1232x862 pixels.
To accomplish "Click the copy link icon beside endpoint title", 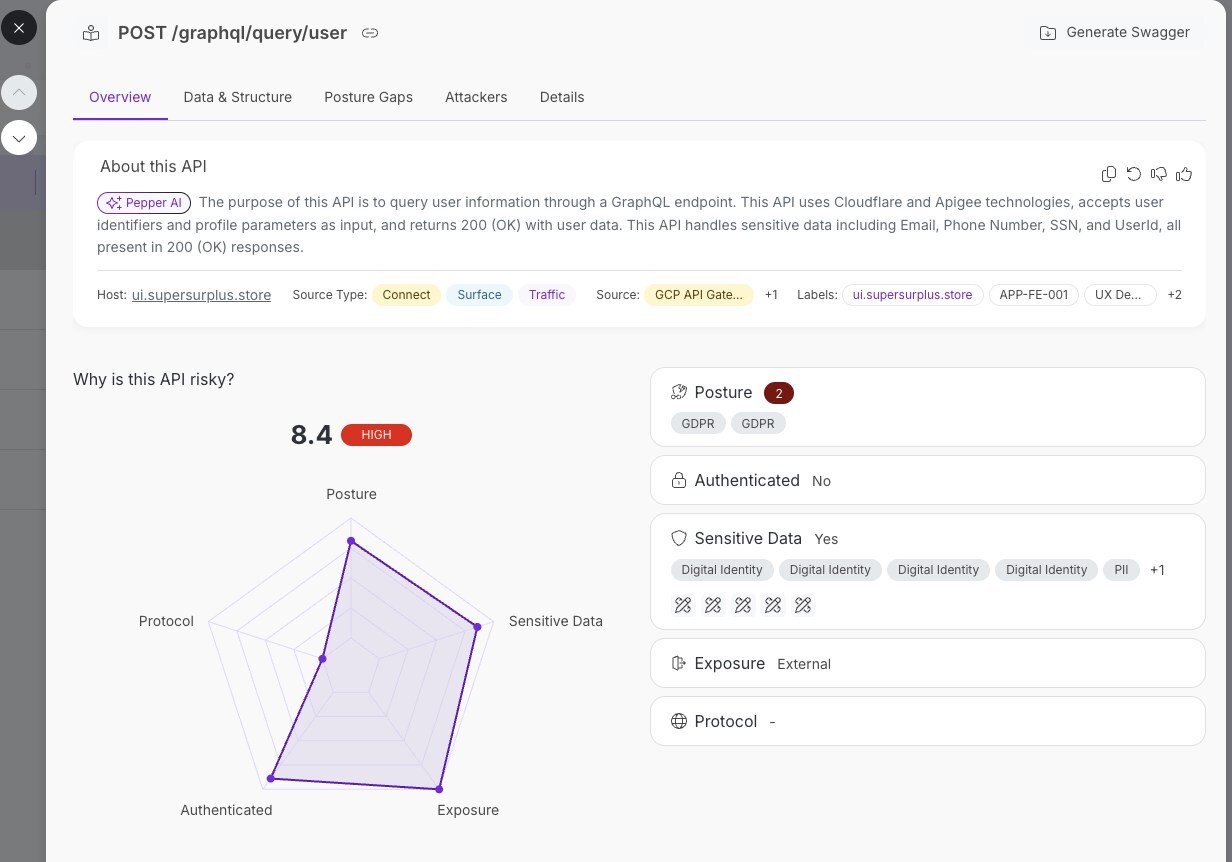I will (x=370, y=33).
